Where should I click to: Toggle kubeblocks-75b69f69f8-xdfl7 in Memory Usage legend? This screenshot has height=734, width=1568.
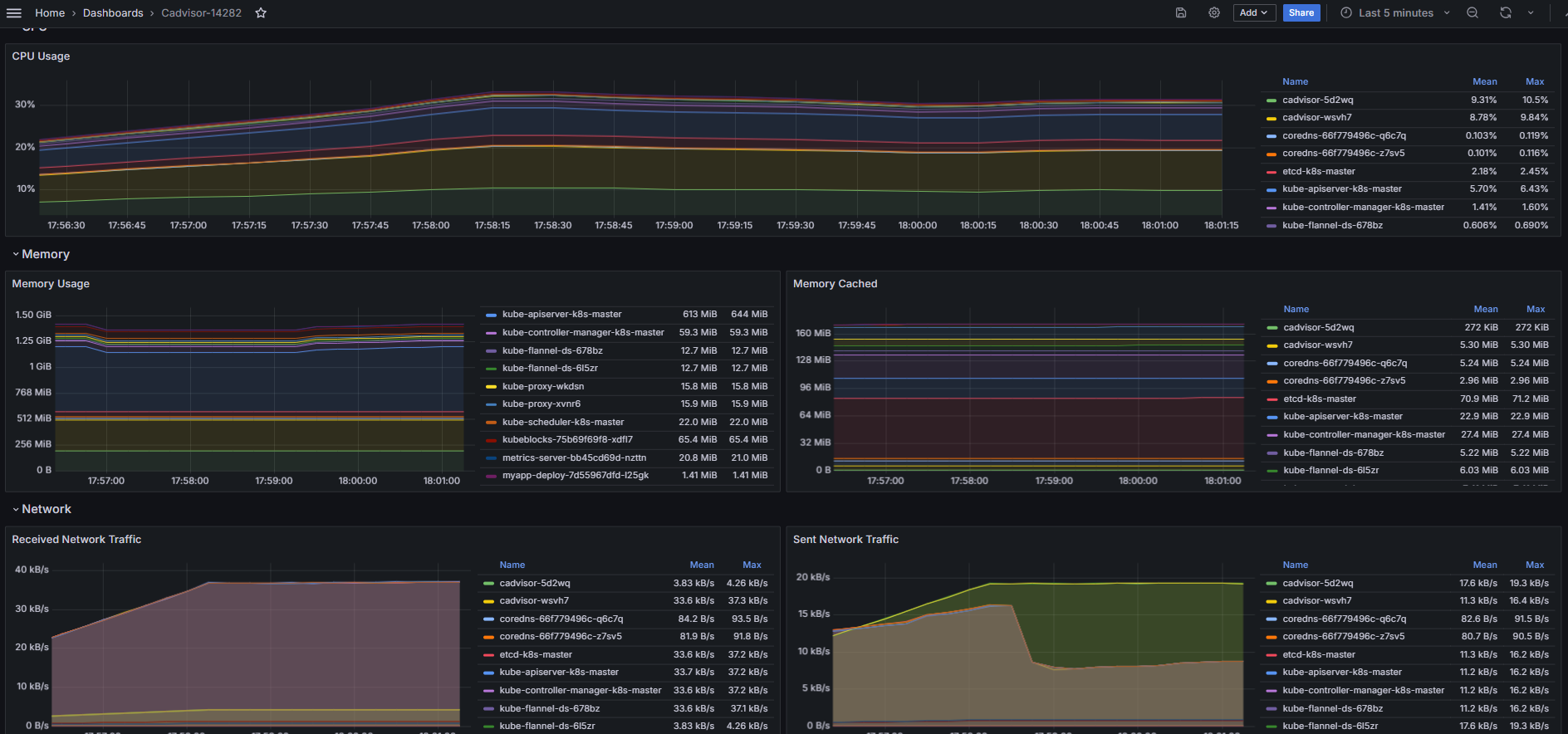(x=567, y=440)
